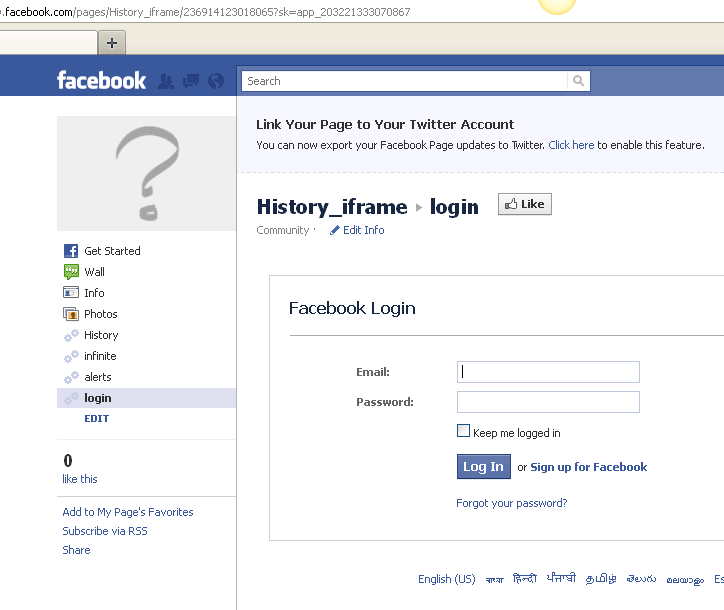Image resolution: width=724 pixels, height=610 pixels.
Task: Click the friend requests icon in header
Action: coord(166,81)
